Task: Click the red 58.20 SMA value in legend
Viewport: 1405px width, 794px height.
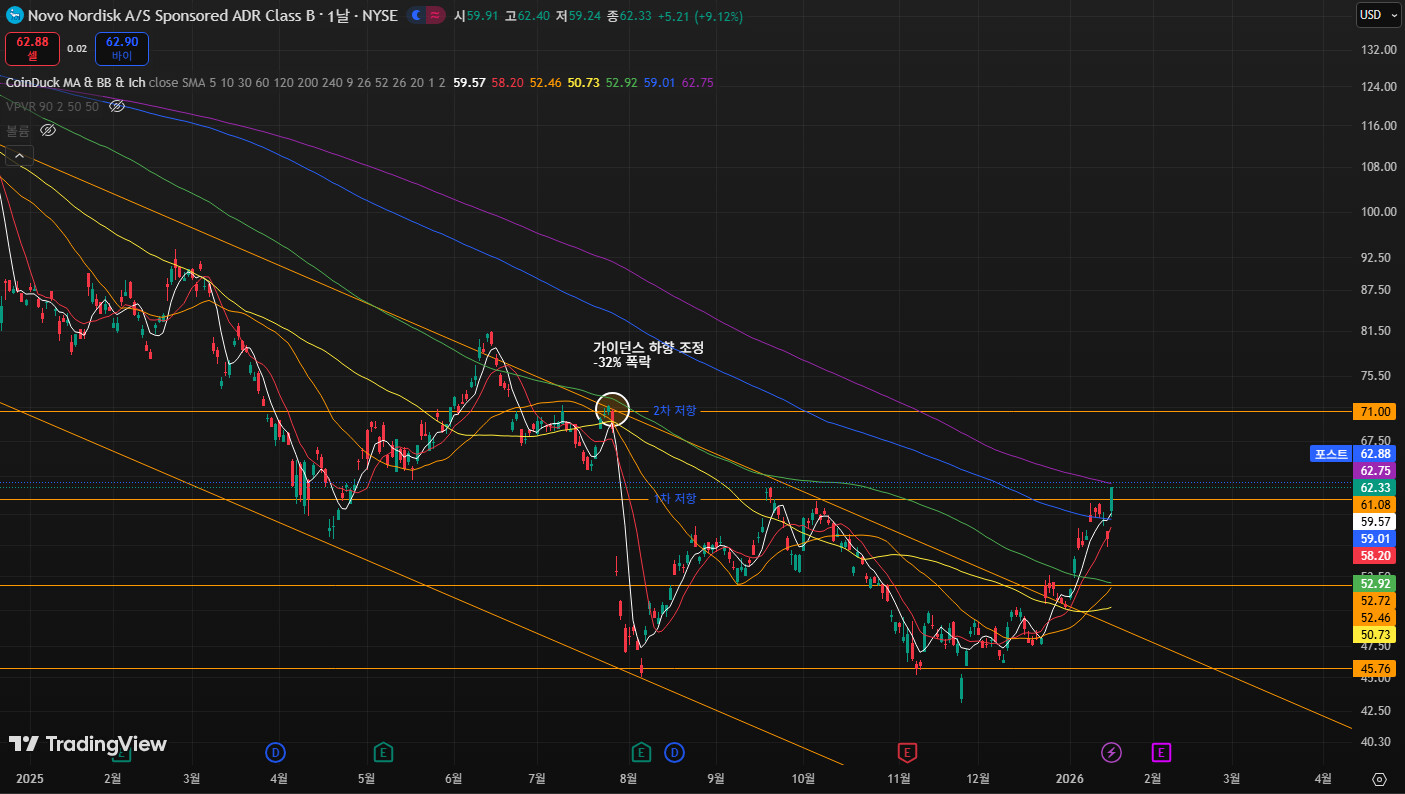Action: (507, 83)
